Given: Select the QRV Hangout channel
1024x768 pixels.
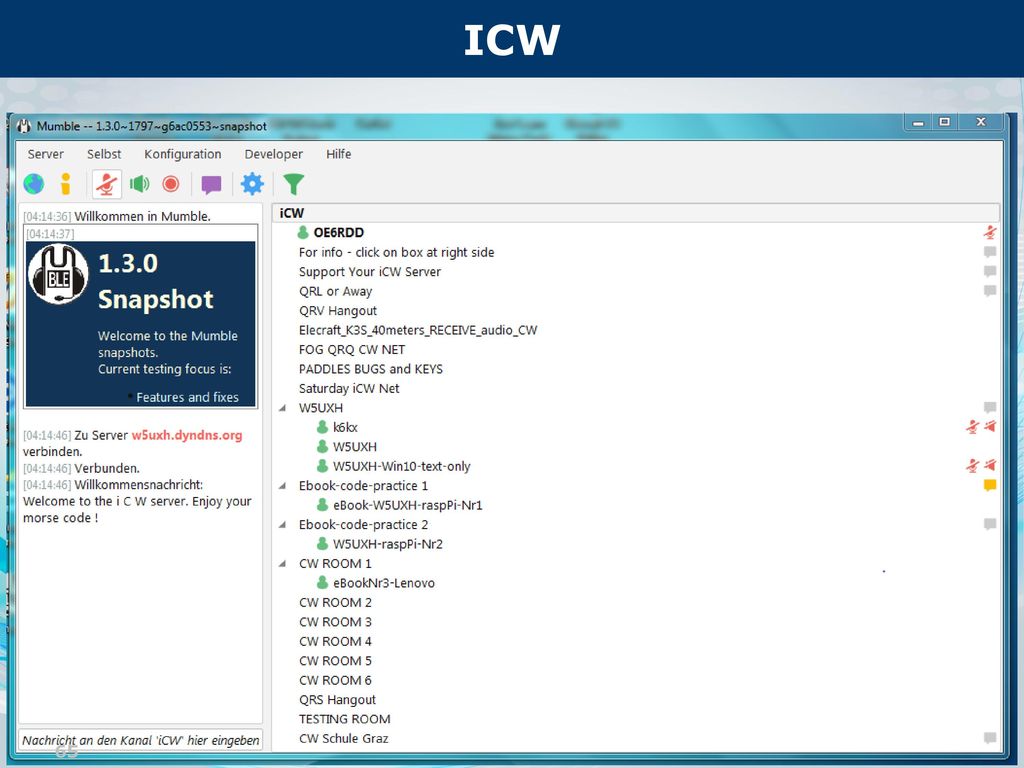Looking at the screenshot, I should click(338, 311).
